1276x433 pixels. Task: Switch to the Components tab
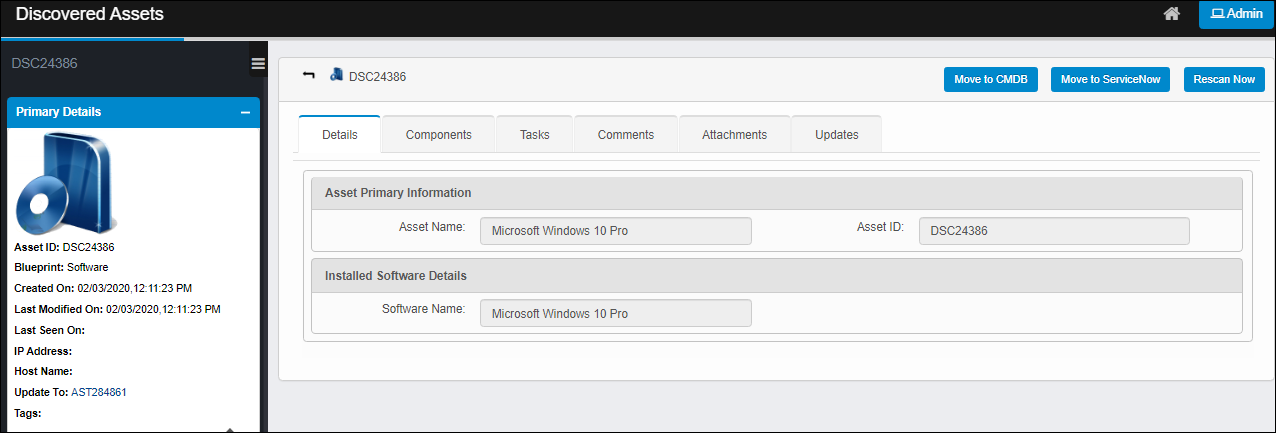pyautogui.click(x=438, y=135)
